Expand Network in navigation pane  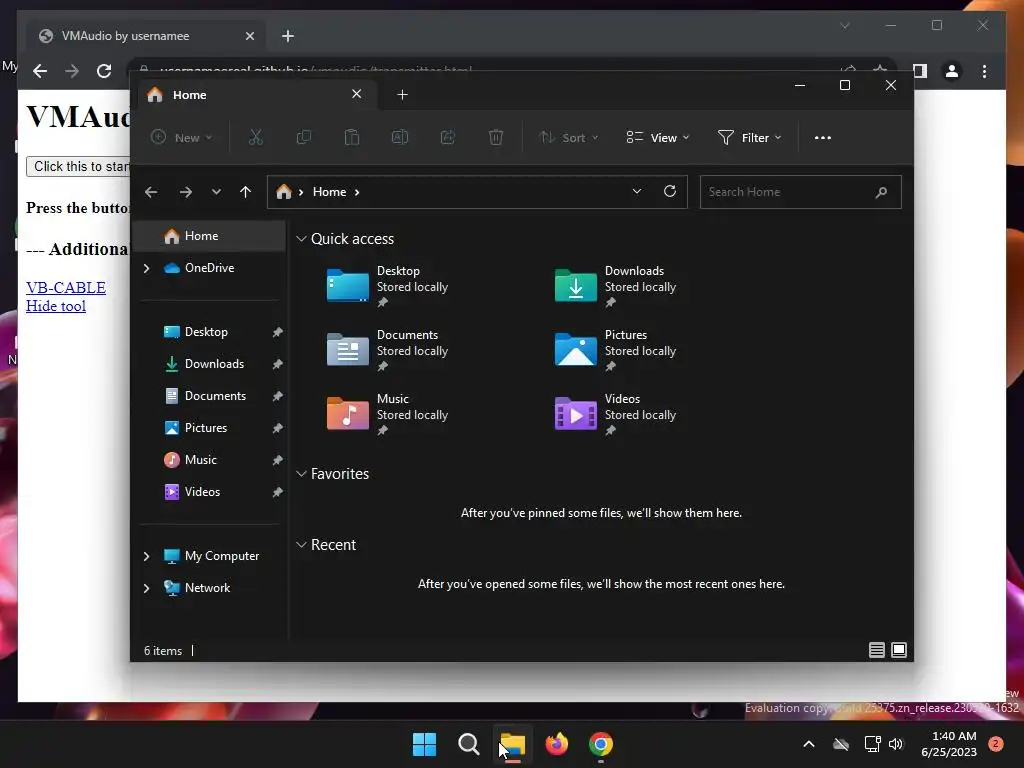click(x=146, y=588)
